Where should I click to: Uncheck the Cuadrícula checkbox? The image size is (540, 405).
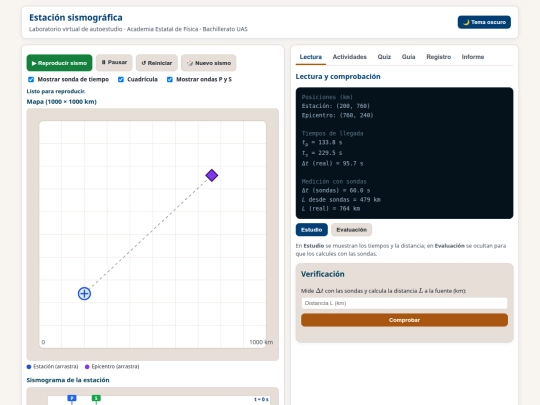coord(121,80)
